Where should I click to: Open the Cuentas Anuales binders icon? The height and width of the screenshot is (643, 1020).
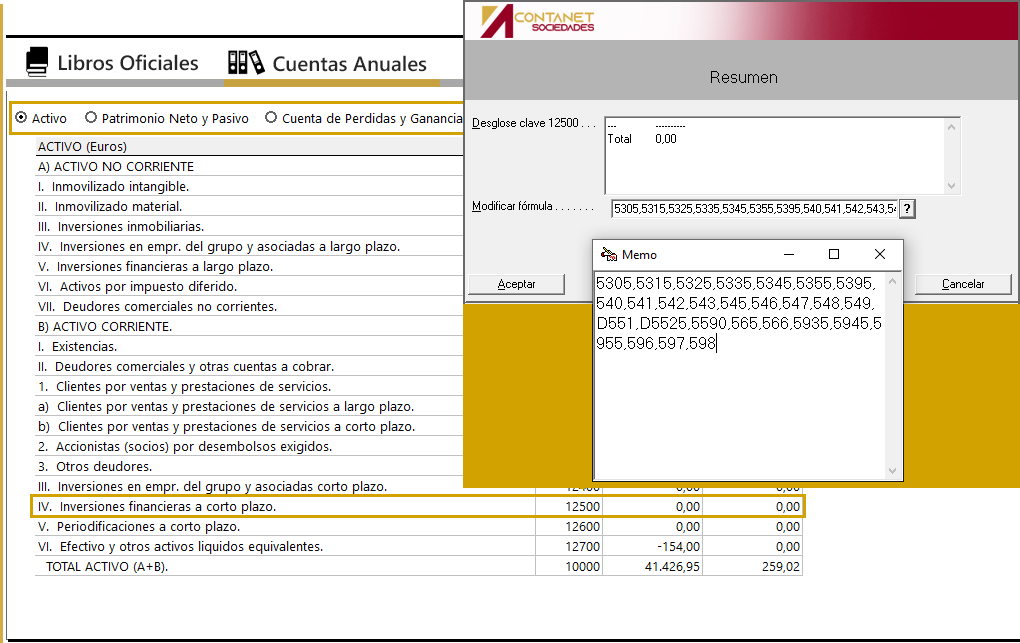246,62
